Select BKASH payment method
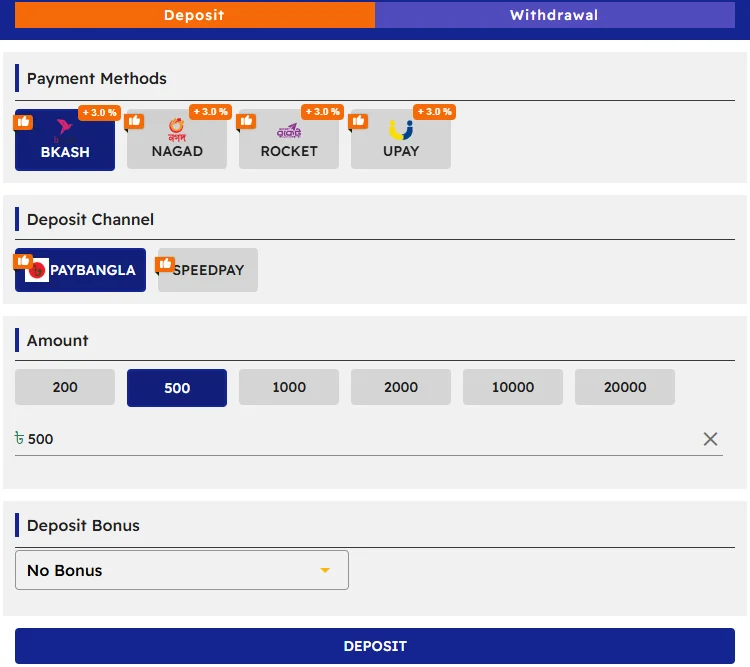 click(65, 140)
